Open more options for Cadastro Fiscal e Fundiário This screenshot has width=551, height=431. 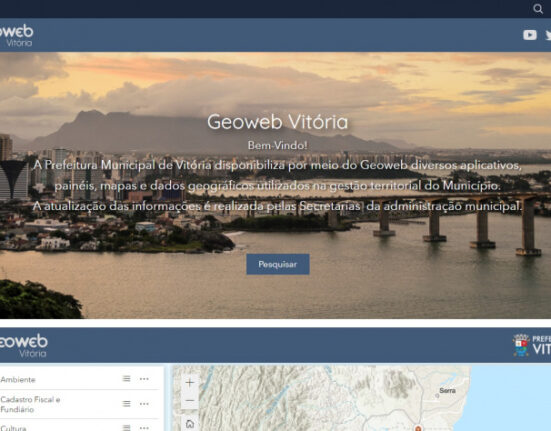[144, 404]
